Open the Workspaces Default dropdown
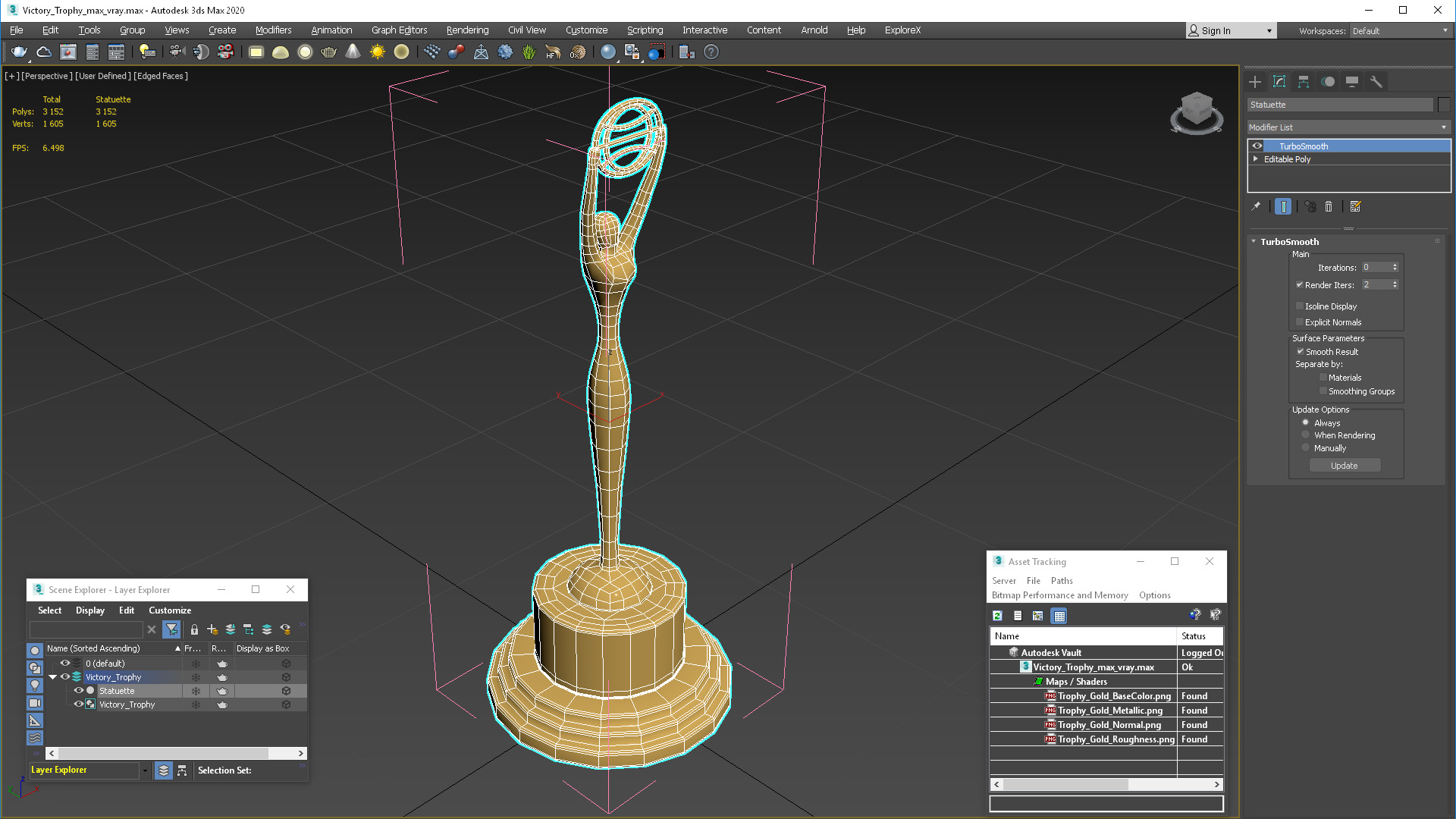Screen dimensions: 1456x819 click(x=1400, y=31)
